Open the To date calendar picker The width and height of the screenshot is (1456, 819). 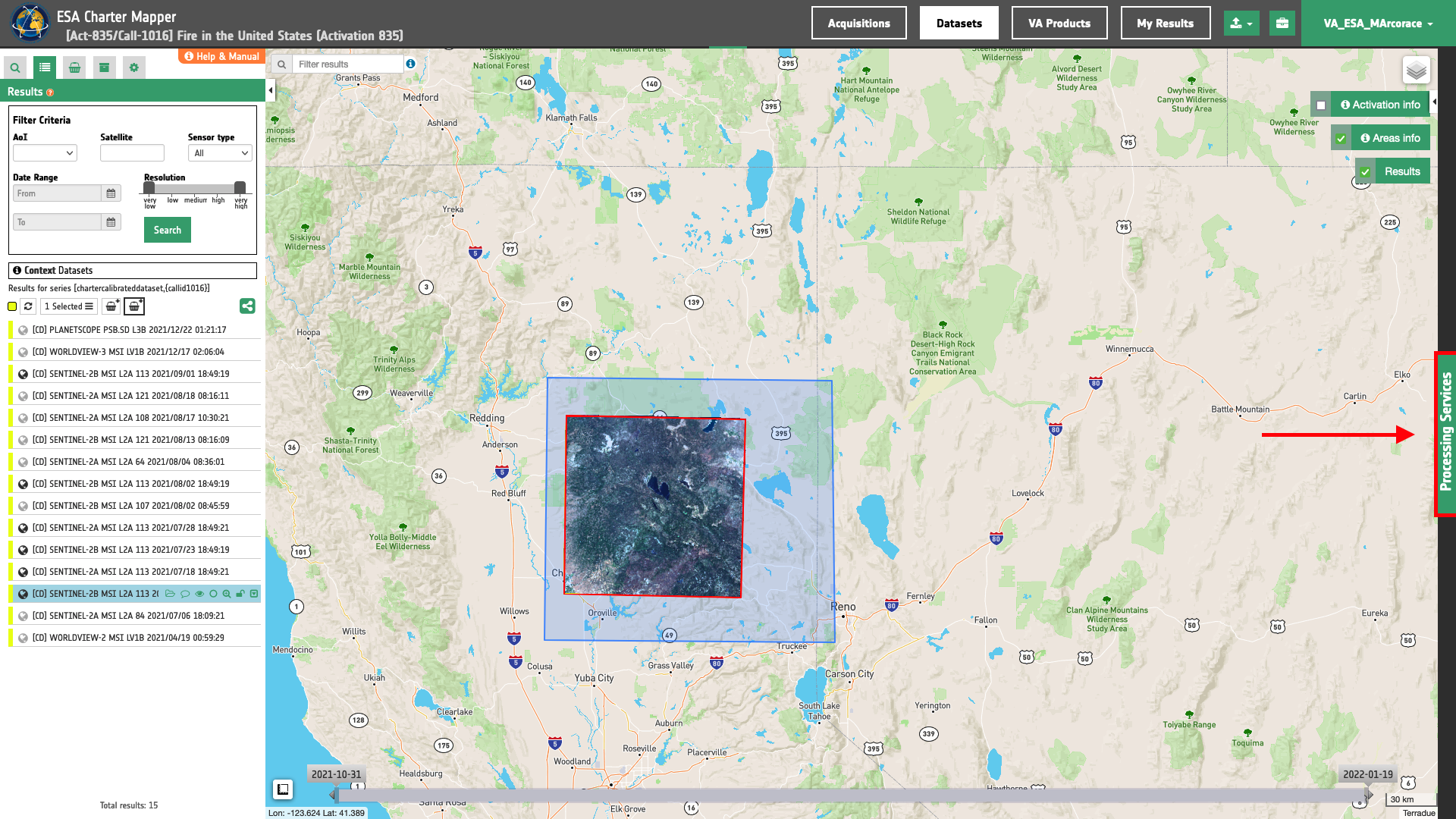[x=111, y=222]
